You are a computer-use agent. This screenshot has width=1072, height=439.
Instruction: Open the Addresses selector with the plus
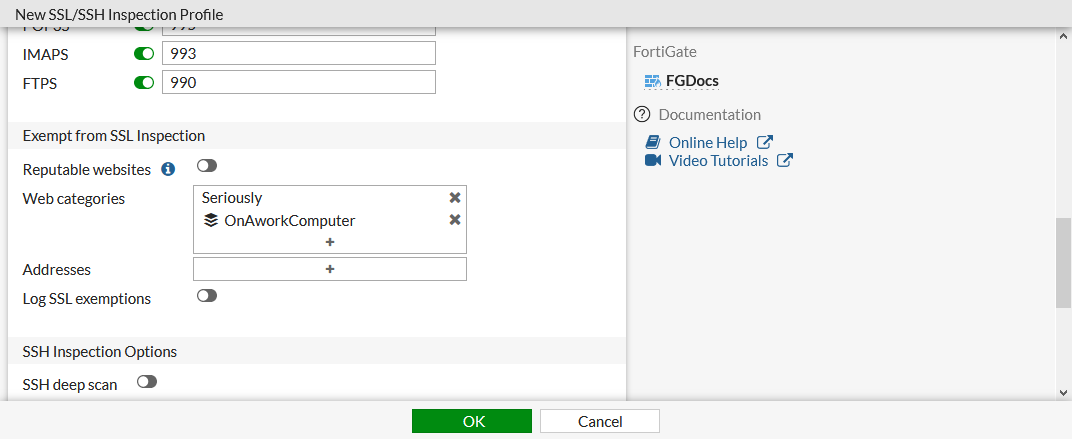point(330,269)
